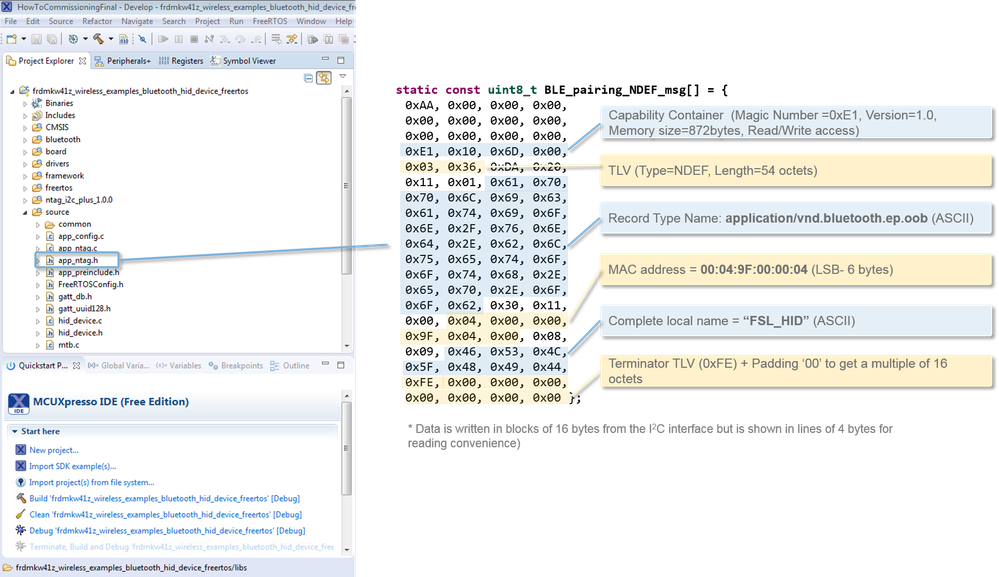Viewport: 999px width, 577px height.
Task: Open Project Explorer view menu triangle
Action: point(343,77)
